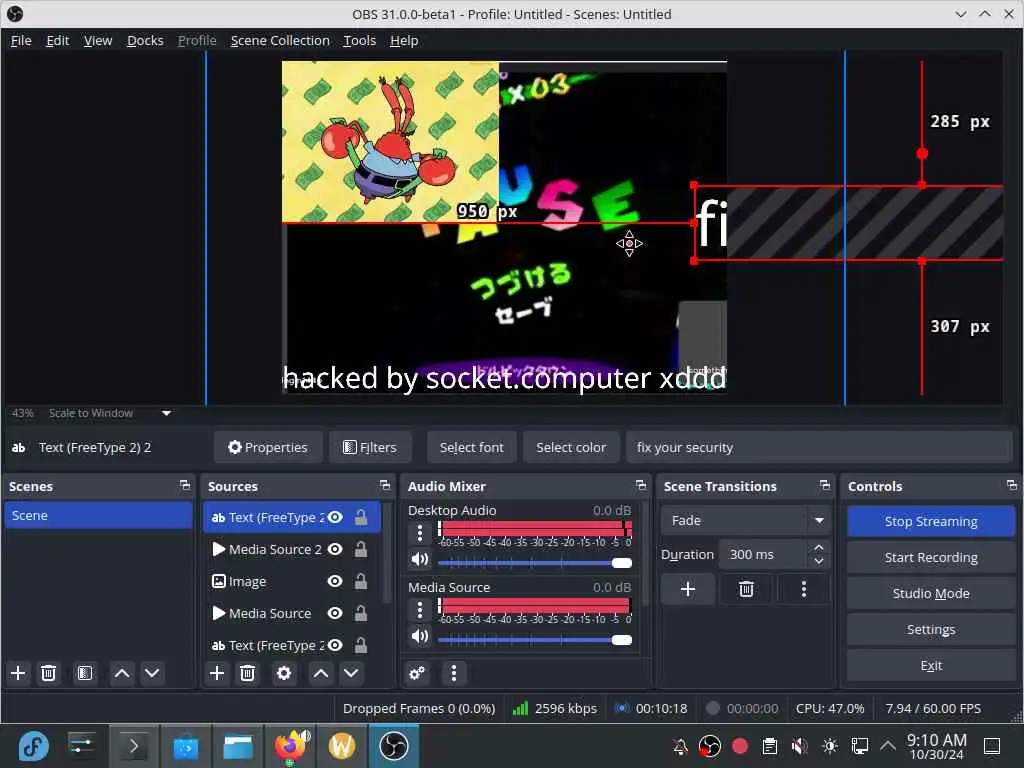The image size is (1024, 768).
Task: Click Select color button
Action: 571,447
